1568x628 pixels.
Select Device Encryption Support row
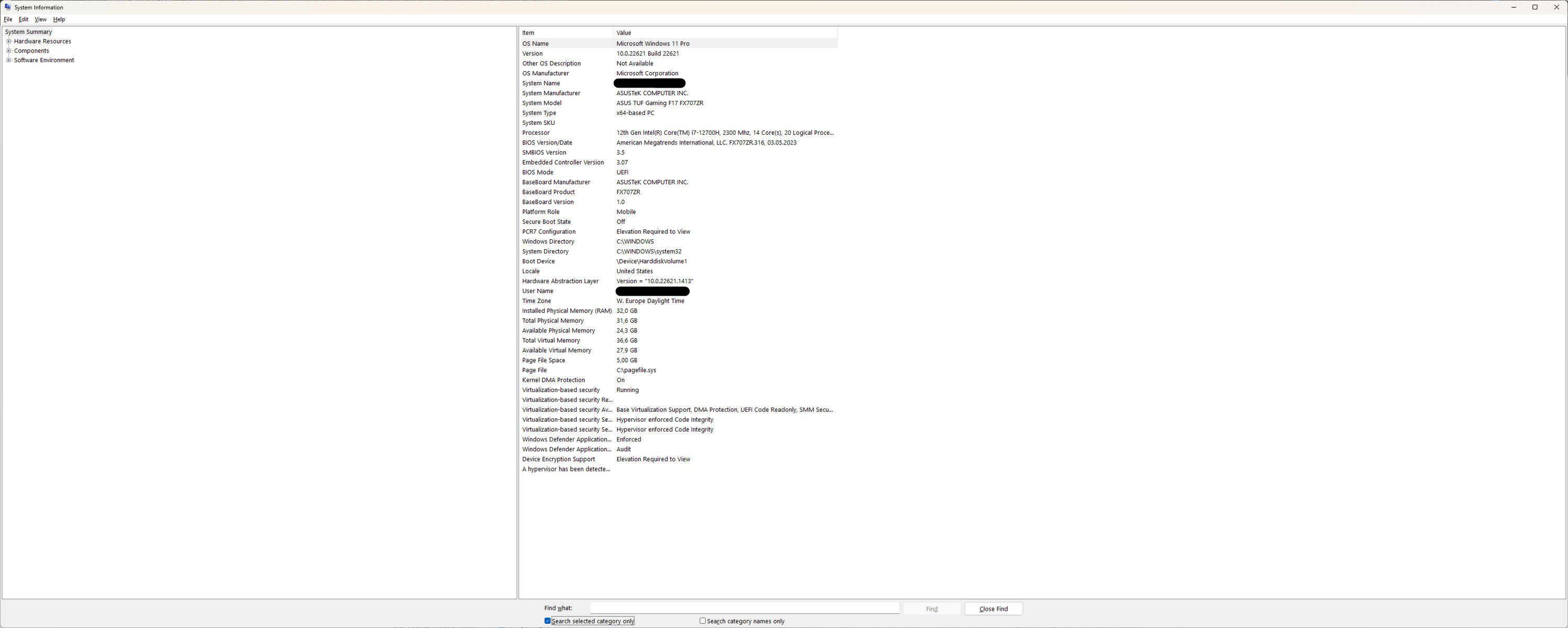coord(679,459)
